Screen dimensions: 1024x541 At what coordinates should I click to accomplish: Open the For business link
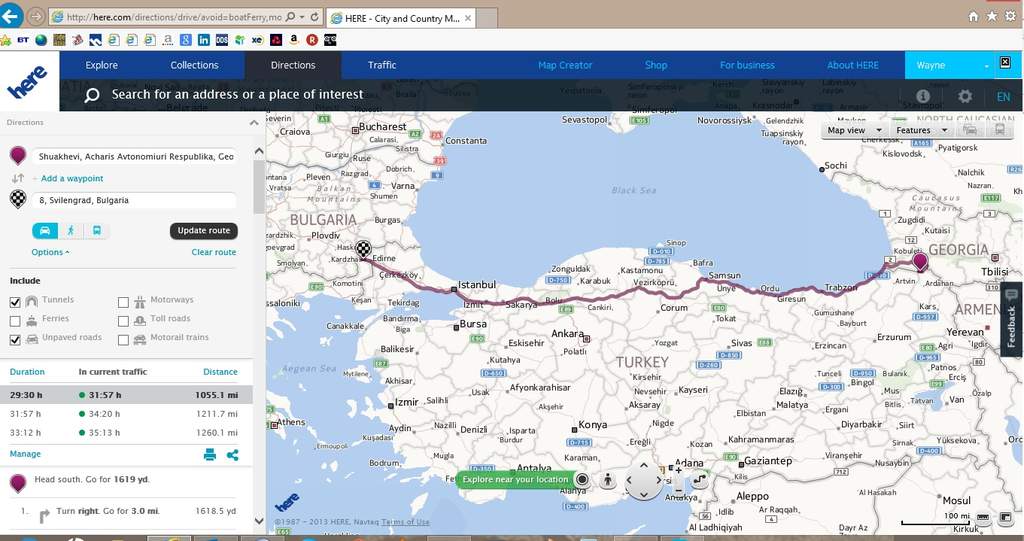coord(747,65)
